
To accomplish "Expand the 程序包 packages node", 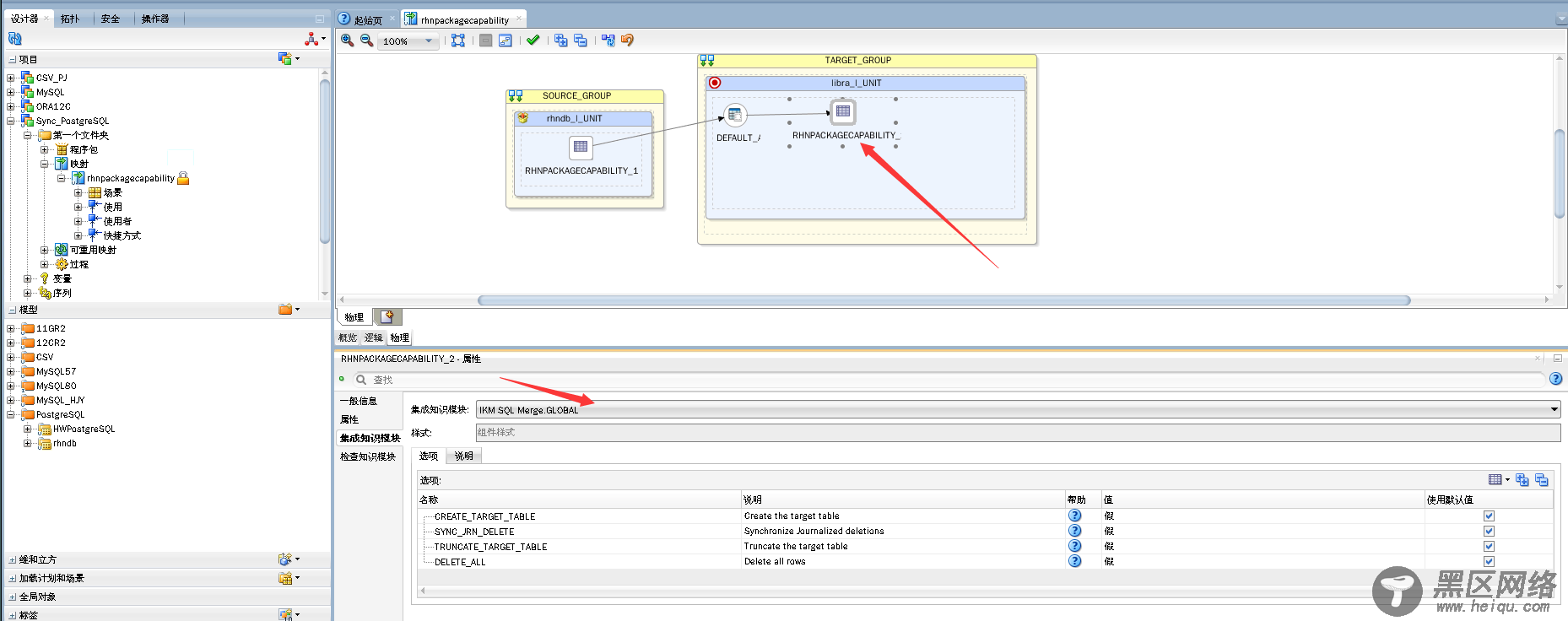I will (x=44, y=149).
